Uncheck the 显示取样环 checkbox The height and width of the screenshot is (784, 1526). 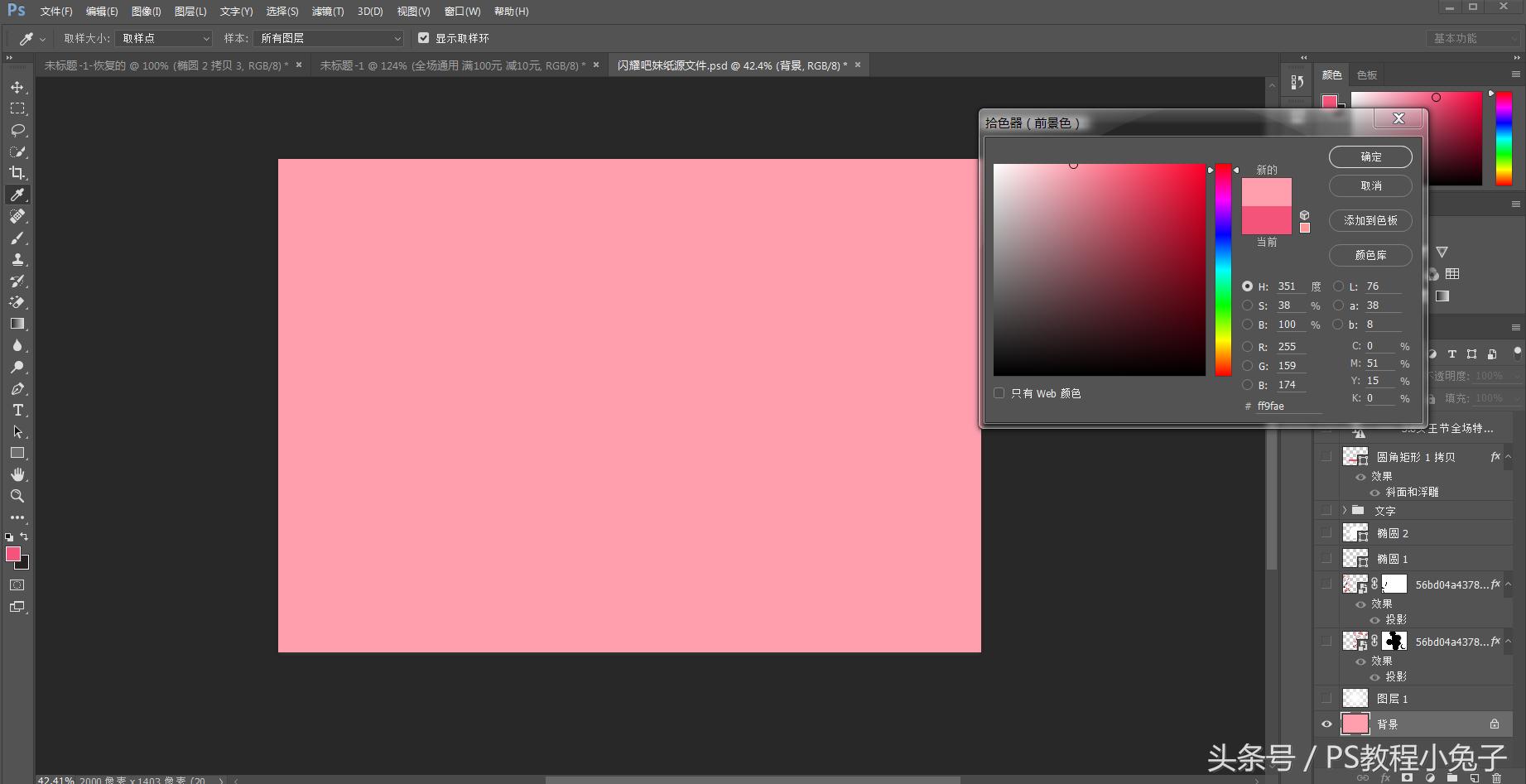pos(424,38)
